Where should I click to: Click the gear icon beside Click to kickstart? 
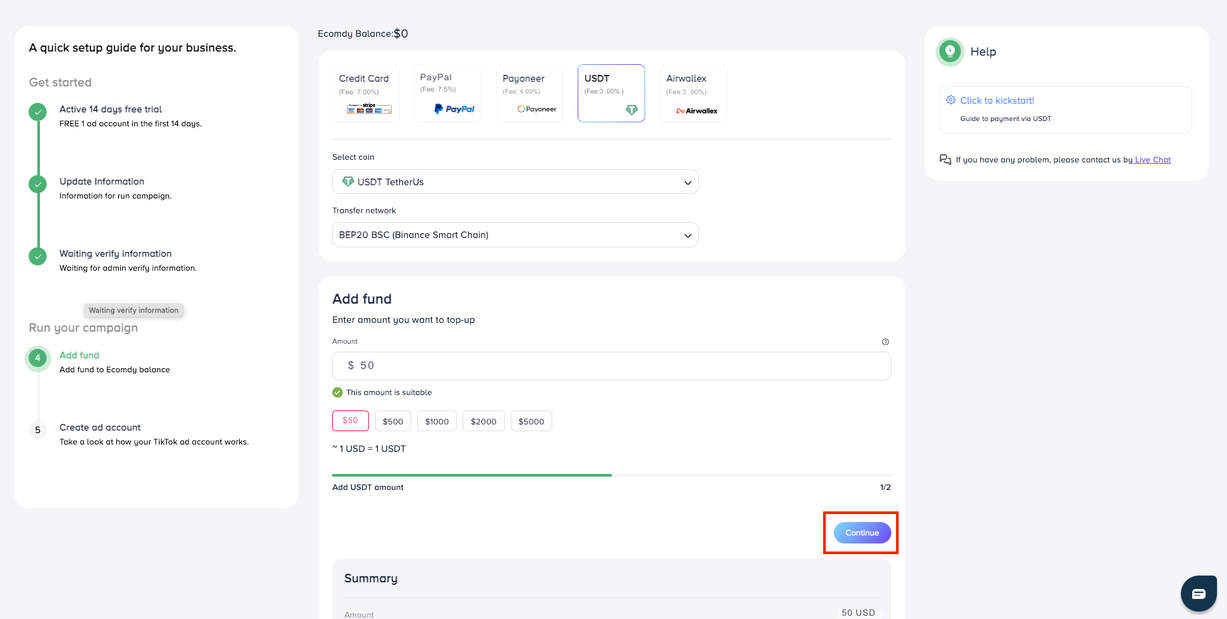click(x=950, y=100)
